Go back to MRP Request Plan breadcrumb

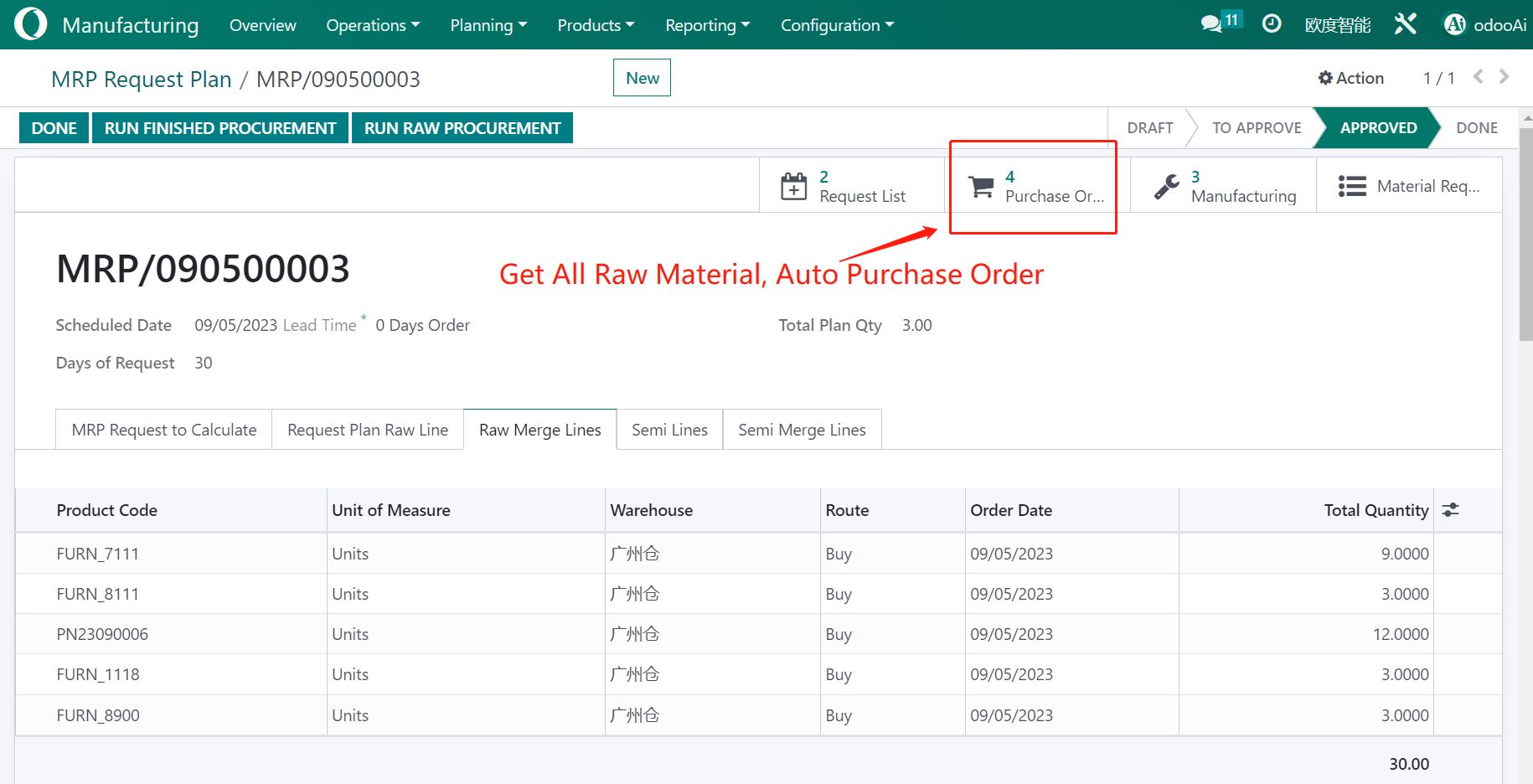(x=141, y=79)
